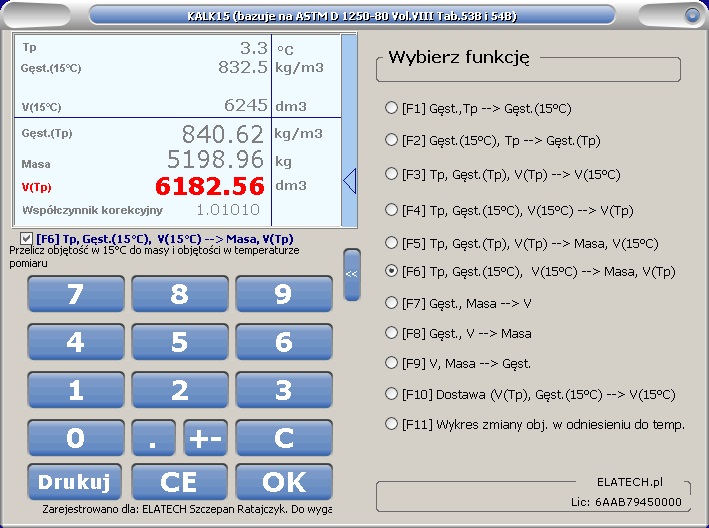Screen dimensions: 709x528
Task: Click the red V(Tp) result 6182.56
Action: [210, 186]
